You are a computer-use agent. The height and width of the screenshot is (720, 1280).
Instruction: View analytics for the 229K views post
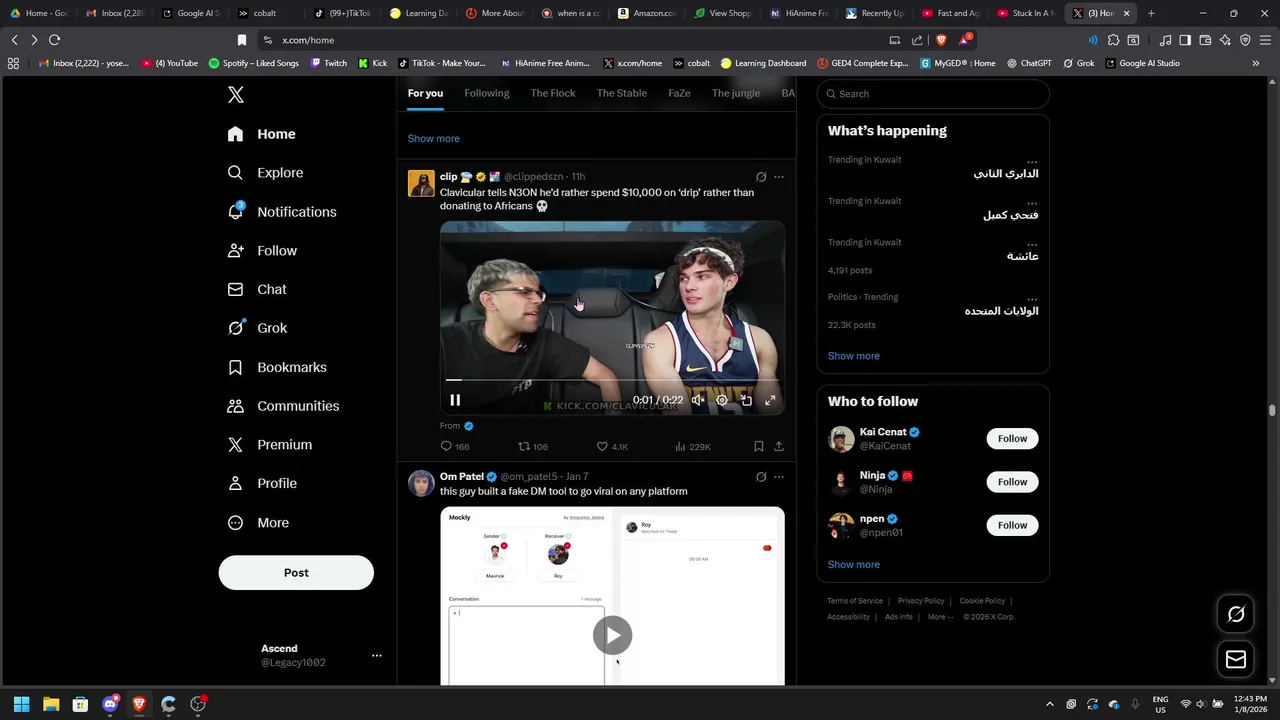692,447
